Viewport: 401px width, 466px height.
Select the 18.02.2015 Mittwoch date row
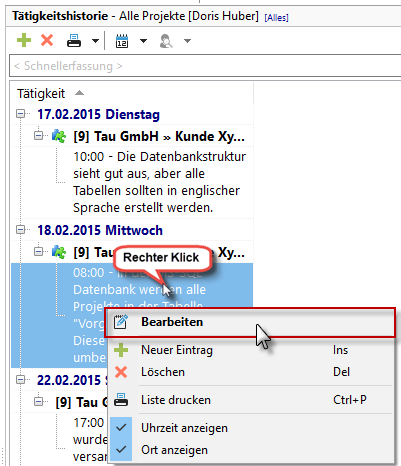100,230
